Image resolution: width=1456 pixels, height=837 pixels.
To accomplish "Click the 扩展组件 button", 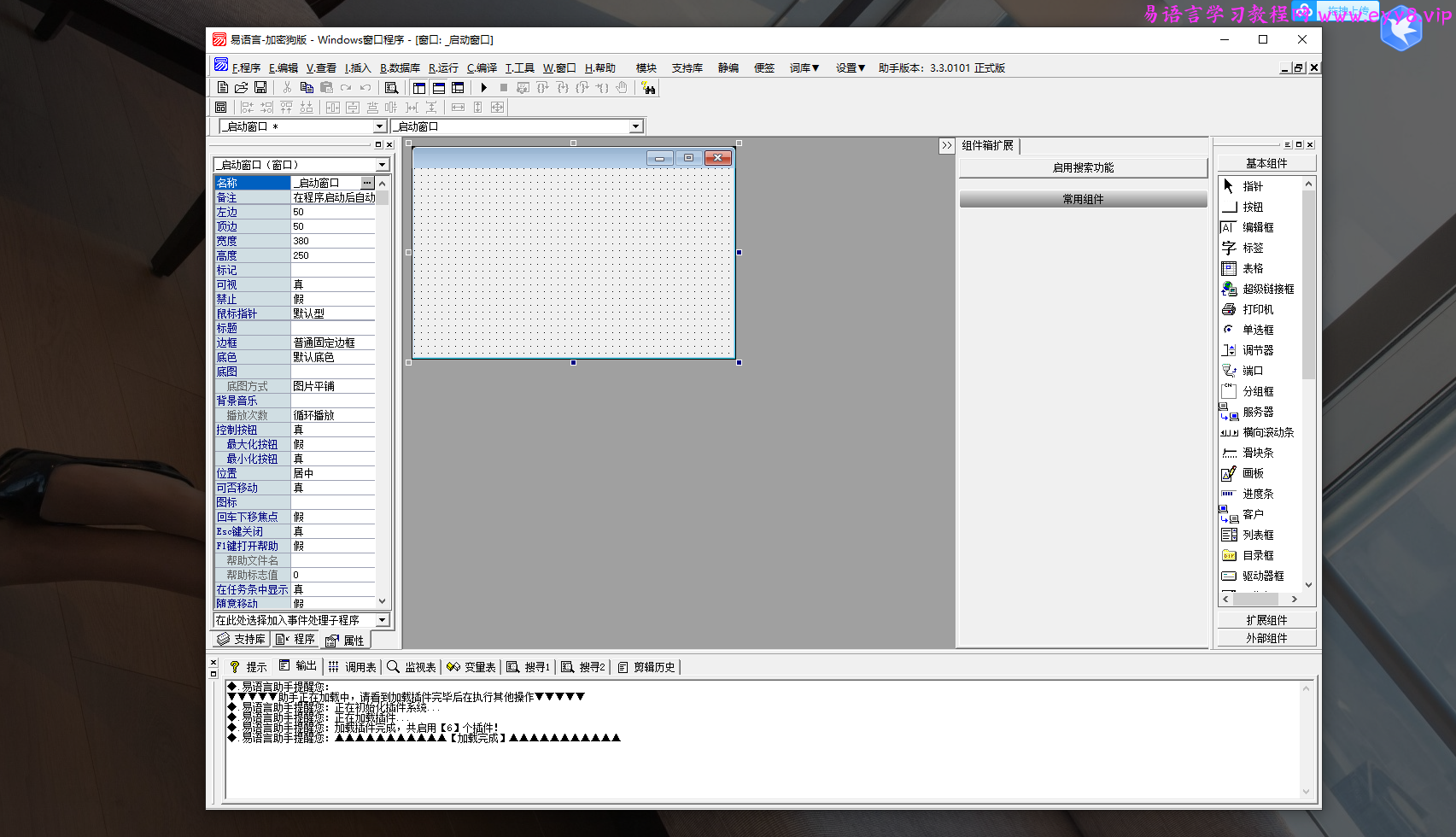I will click(1266, 620).
